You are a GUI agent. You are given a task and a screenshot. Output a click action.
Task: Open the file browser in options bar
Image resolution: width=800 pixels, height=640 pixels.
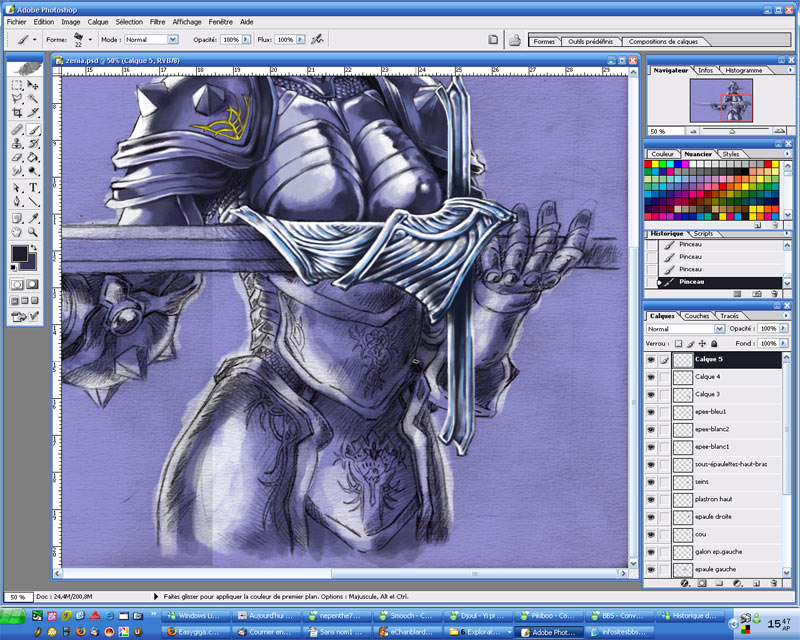(515, 40)
